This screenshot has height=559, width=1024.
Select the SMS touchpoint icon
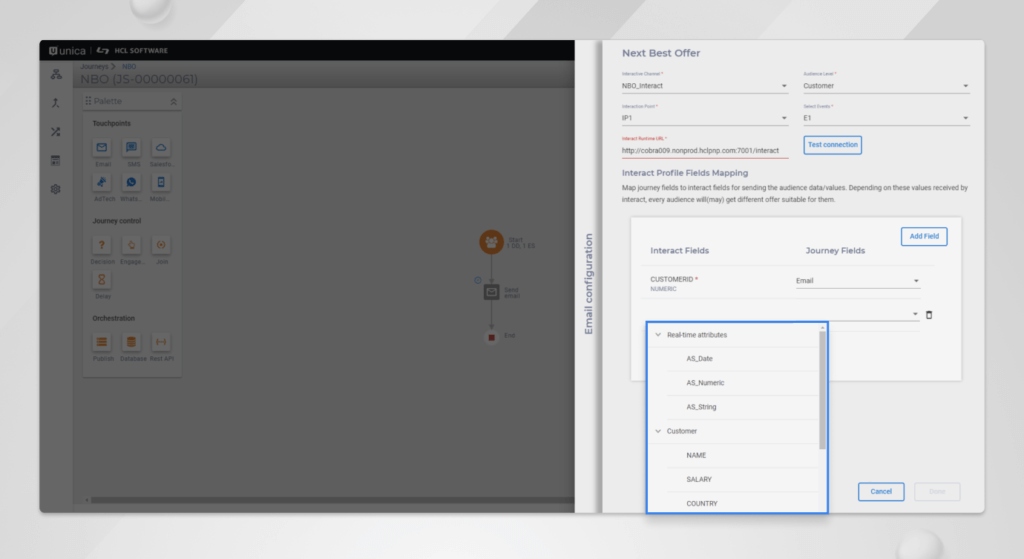click(x=131, y=147)
